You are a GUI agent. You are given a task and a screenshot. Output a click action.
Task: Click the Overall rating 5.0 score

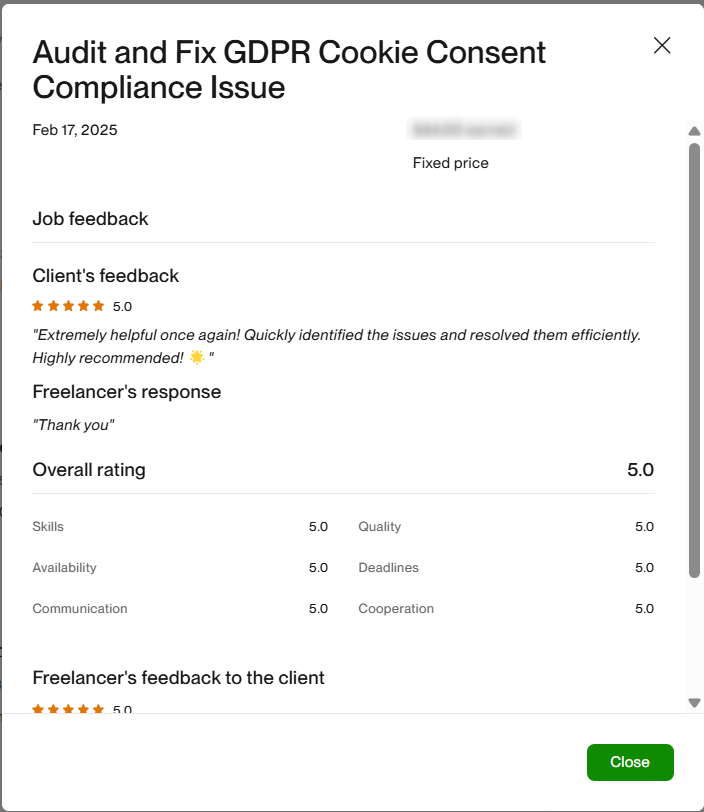(640, 470)
